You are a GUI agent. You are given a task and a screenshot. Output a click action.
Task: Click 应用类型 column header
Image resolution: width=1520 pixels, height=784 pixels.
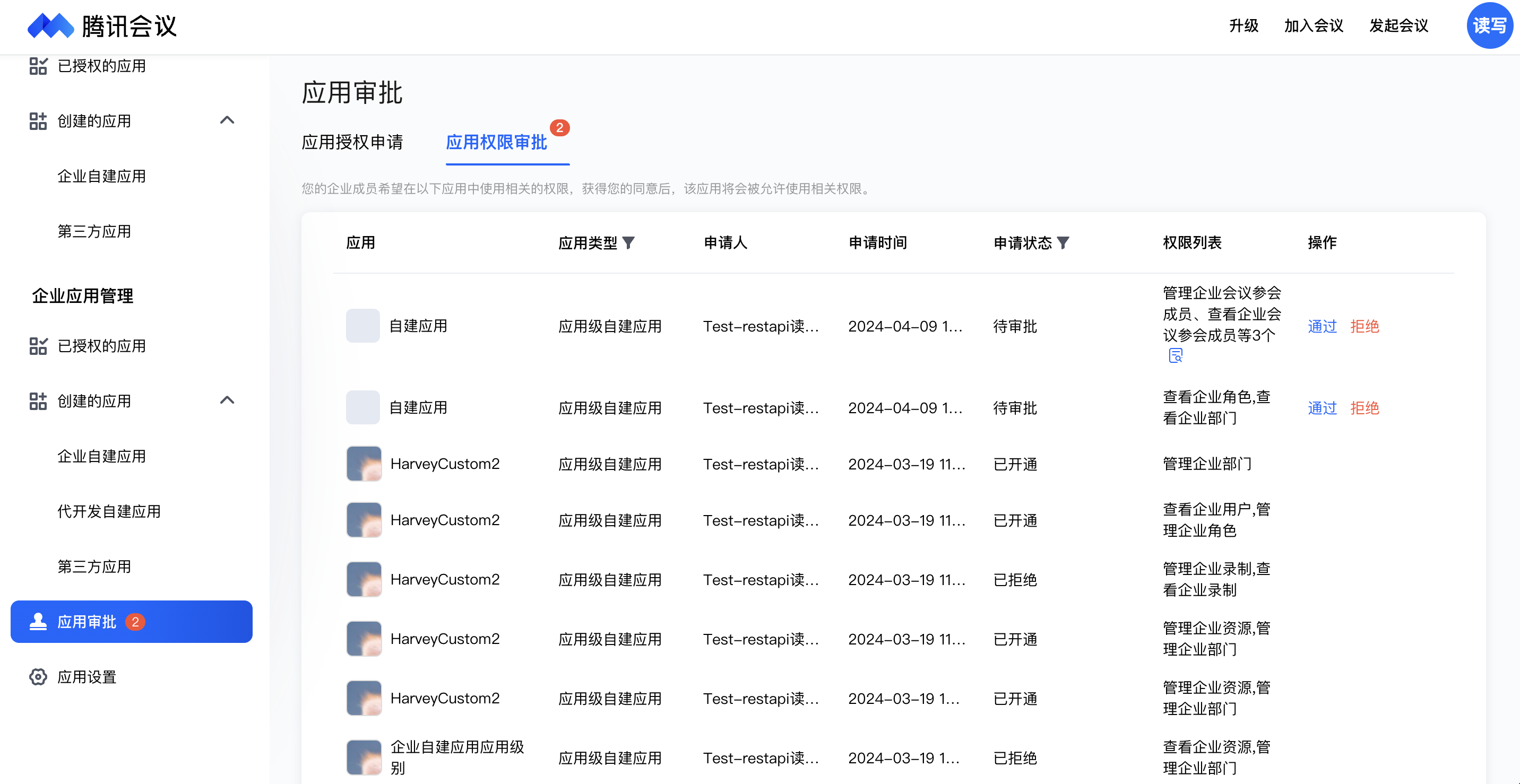(x=588, y=243)
